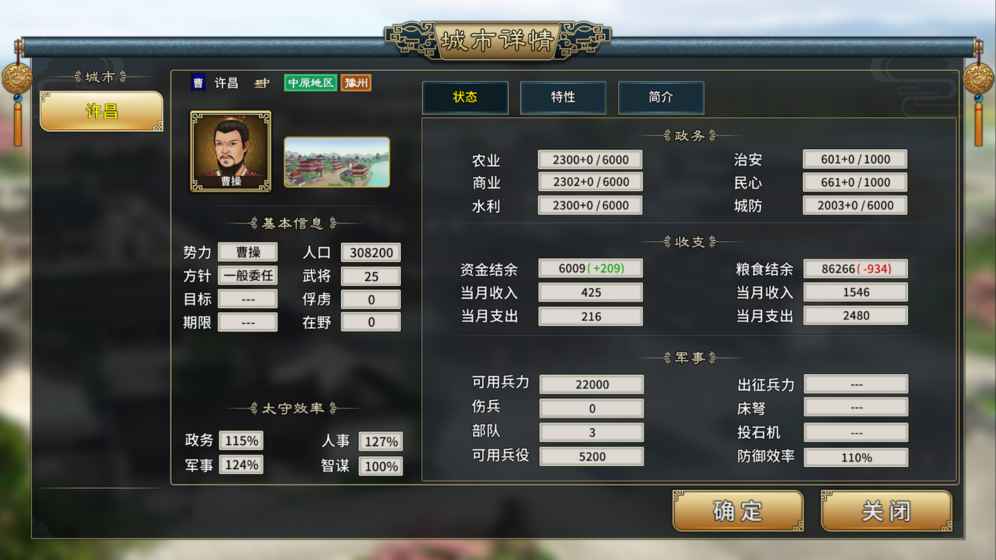Click the 势力 field showing 曹操
996x560 pixels.
(248, 252)
